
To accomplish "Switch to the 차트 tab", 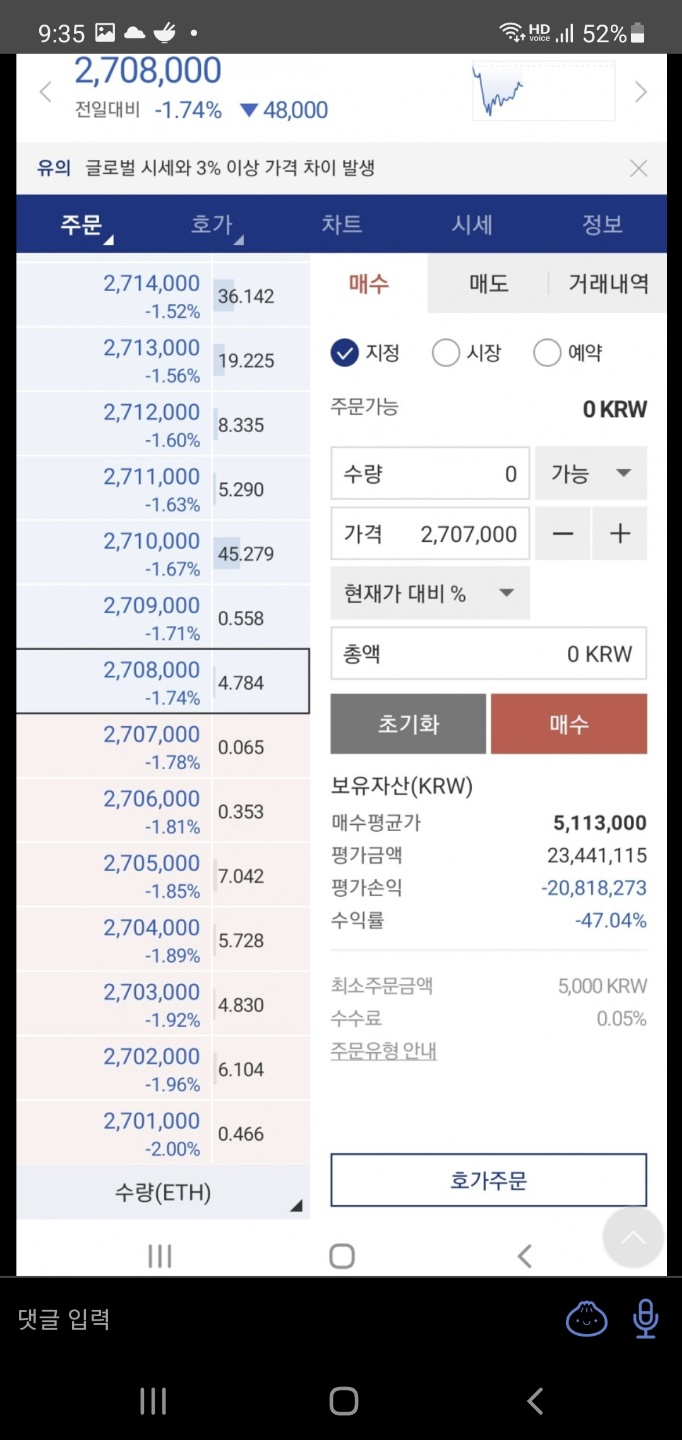I will (x=342, y=224).
